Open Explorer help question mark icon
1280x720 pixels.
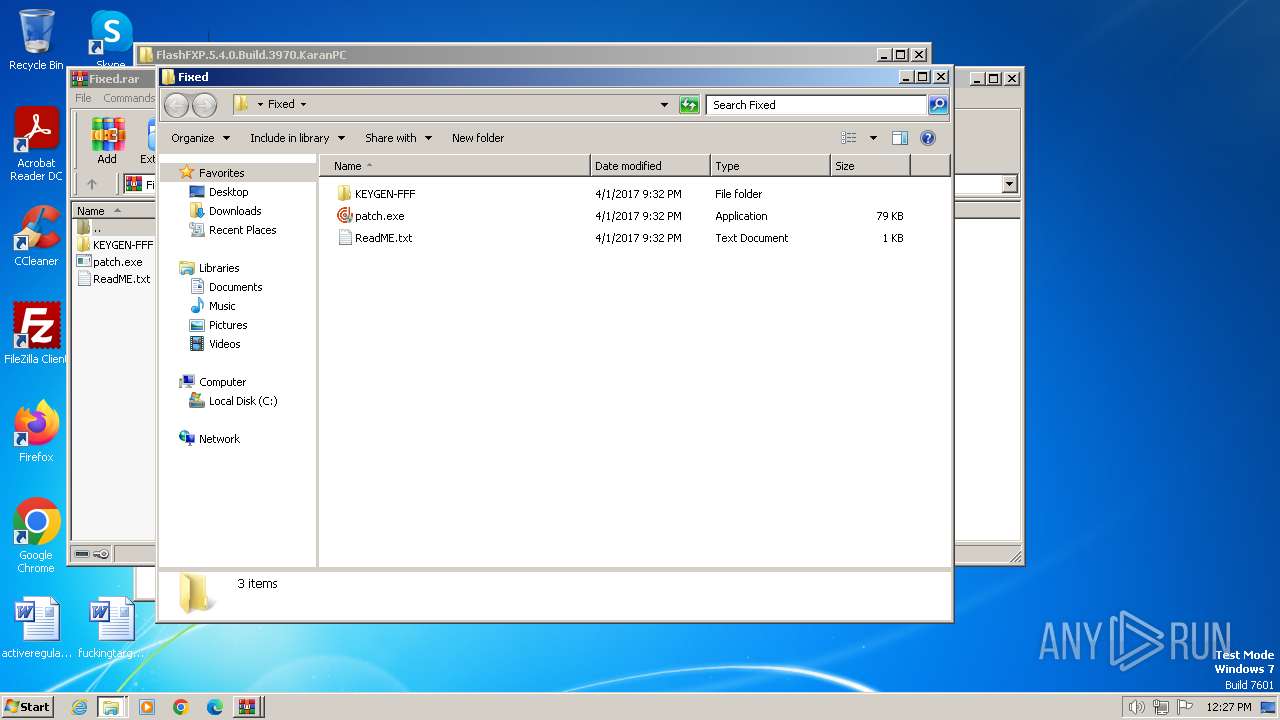(x=927, y=138)
